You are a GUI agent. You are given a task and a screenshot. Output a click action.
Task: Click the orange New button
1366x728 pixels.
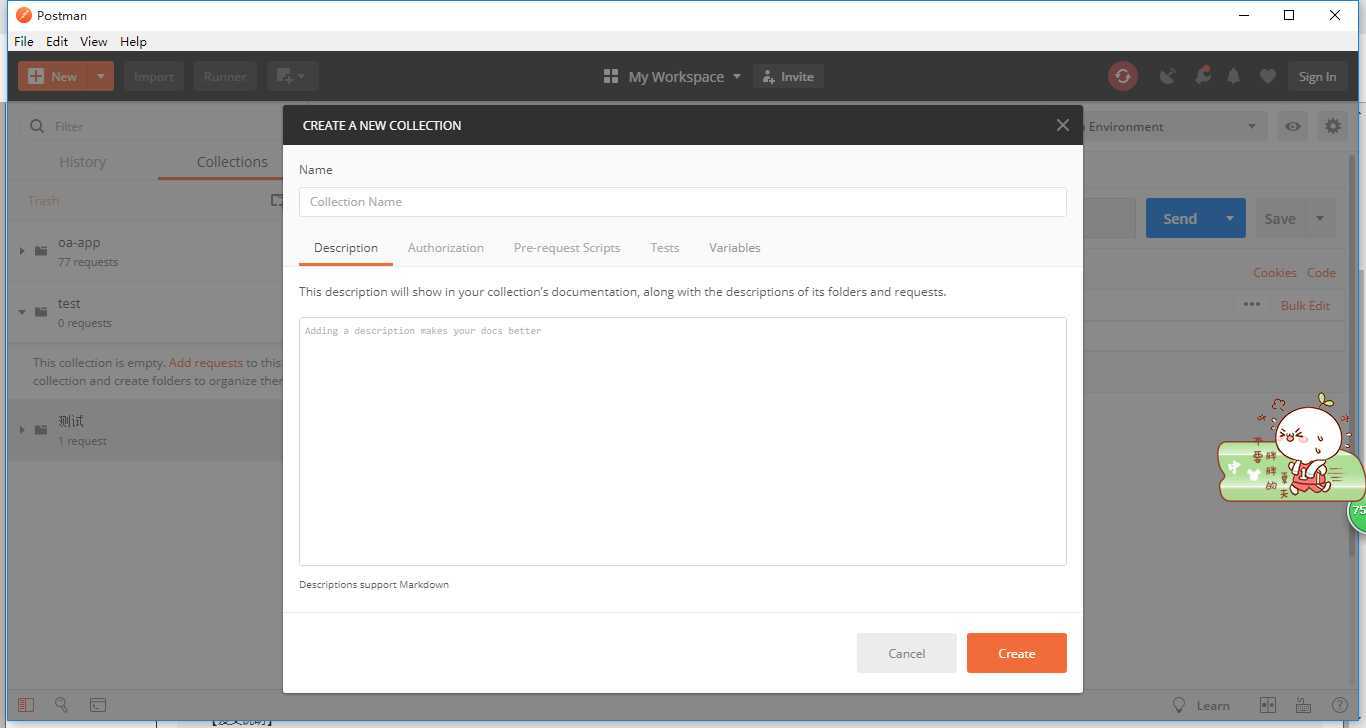pos(53,76)
